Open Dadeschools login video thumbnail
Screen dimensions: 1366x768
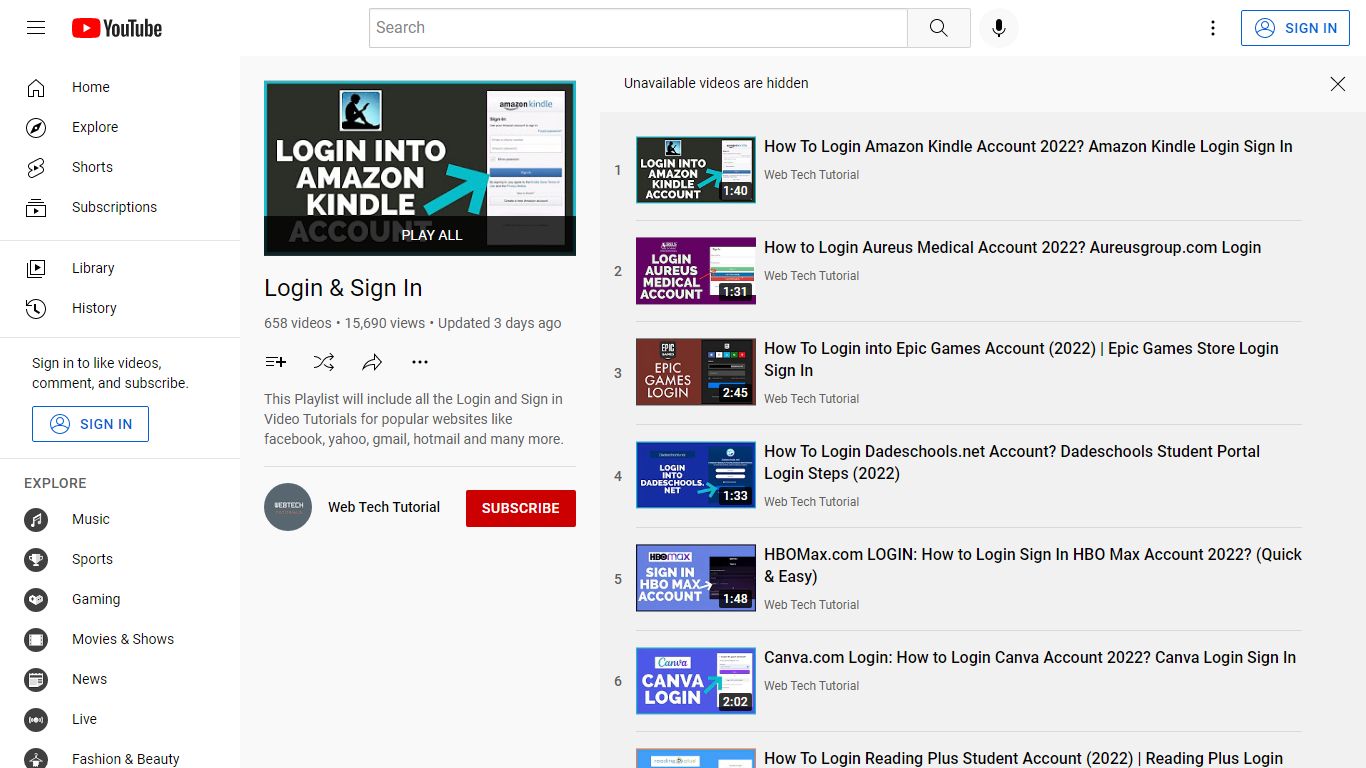coord(696,475)
